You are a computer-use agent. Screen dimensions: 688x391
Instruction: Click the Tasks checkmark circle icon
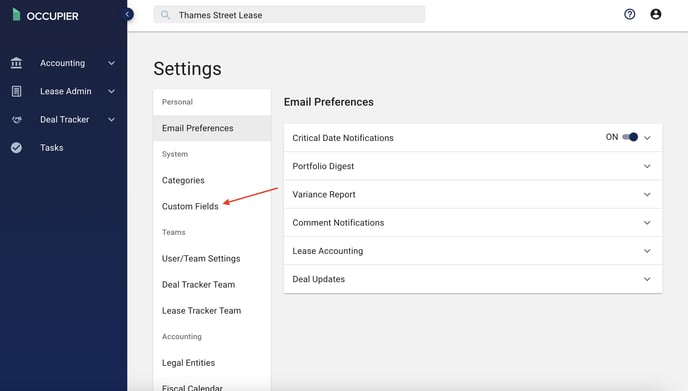[x=16, y=148]
